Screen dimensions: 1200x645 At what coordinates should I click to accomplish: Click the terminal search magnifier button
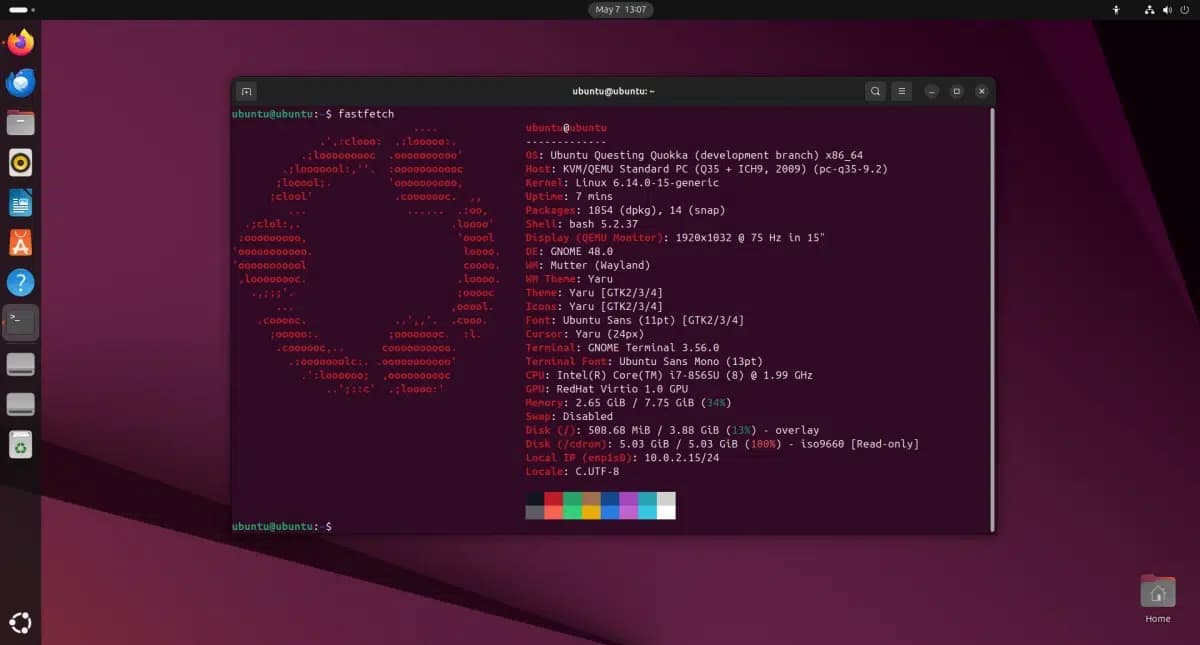pyautogui.click(x=875, y=91)
